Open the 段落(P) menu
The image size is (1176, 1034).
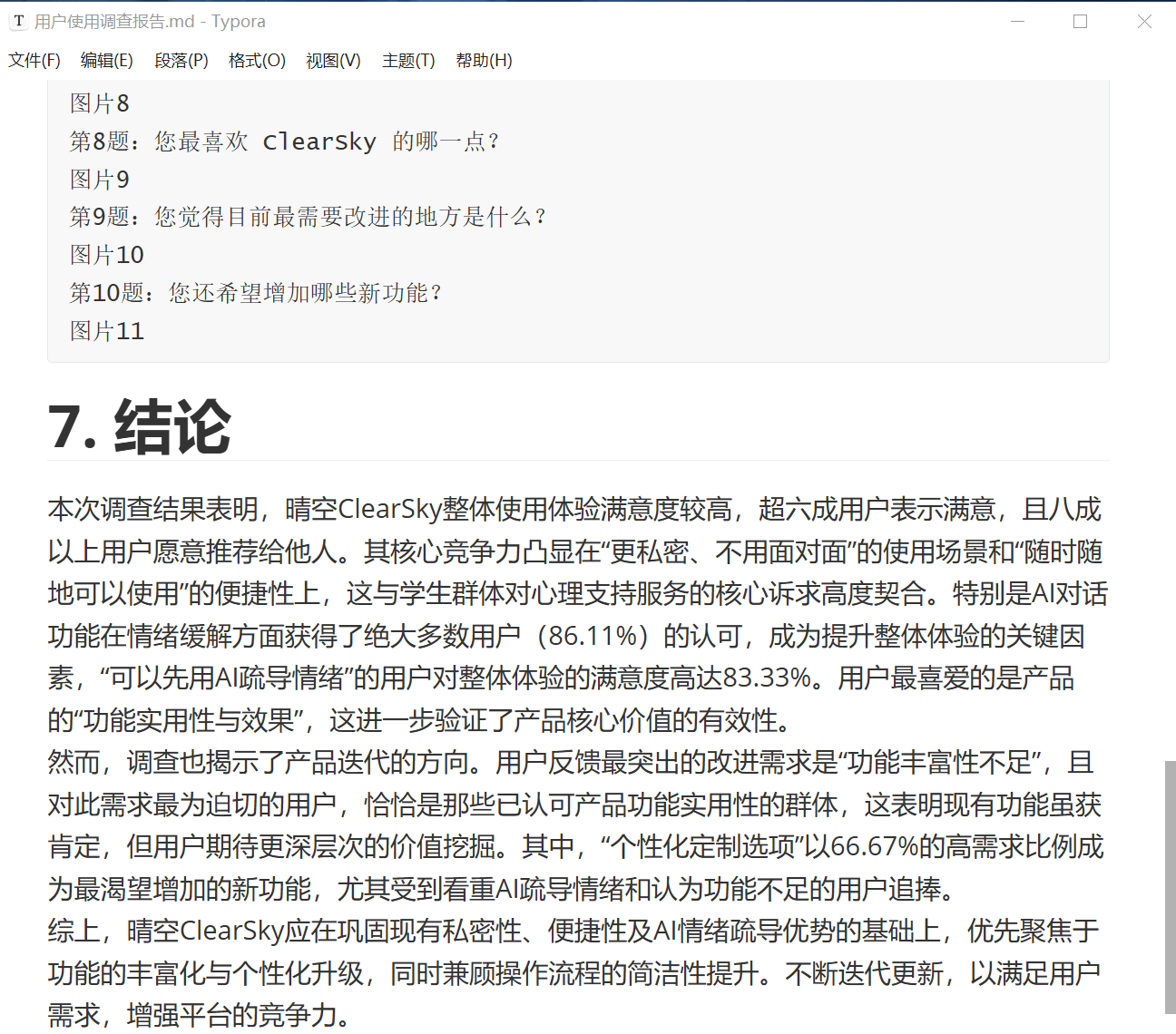(181, 61)
